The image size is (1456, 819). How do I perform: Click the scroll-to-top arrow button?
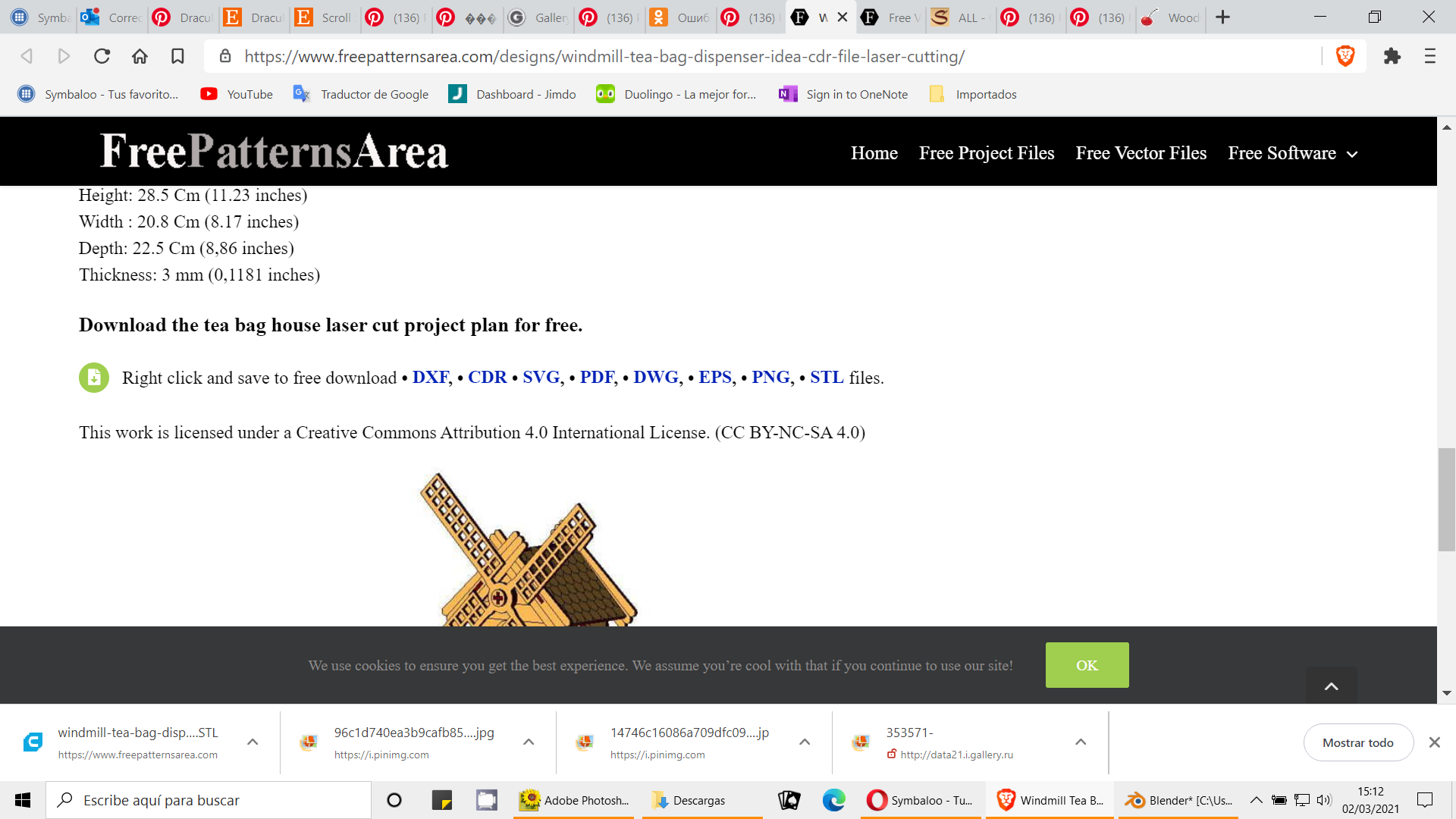(1331, 686)
